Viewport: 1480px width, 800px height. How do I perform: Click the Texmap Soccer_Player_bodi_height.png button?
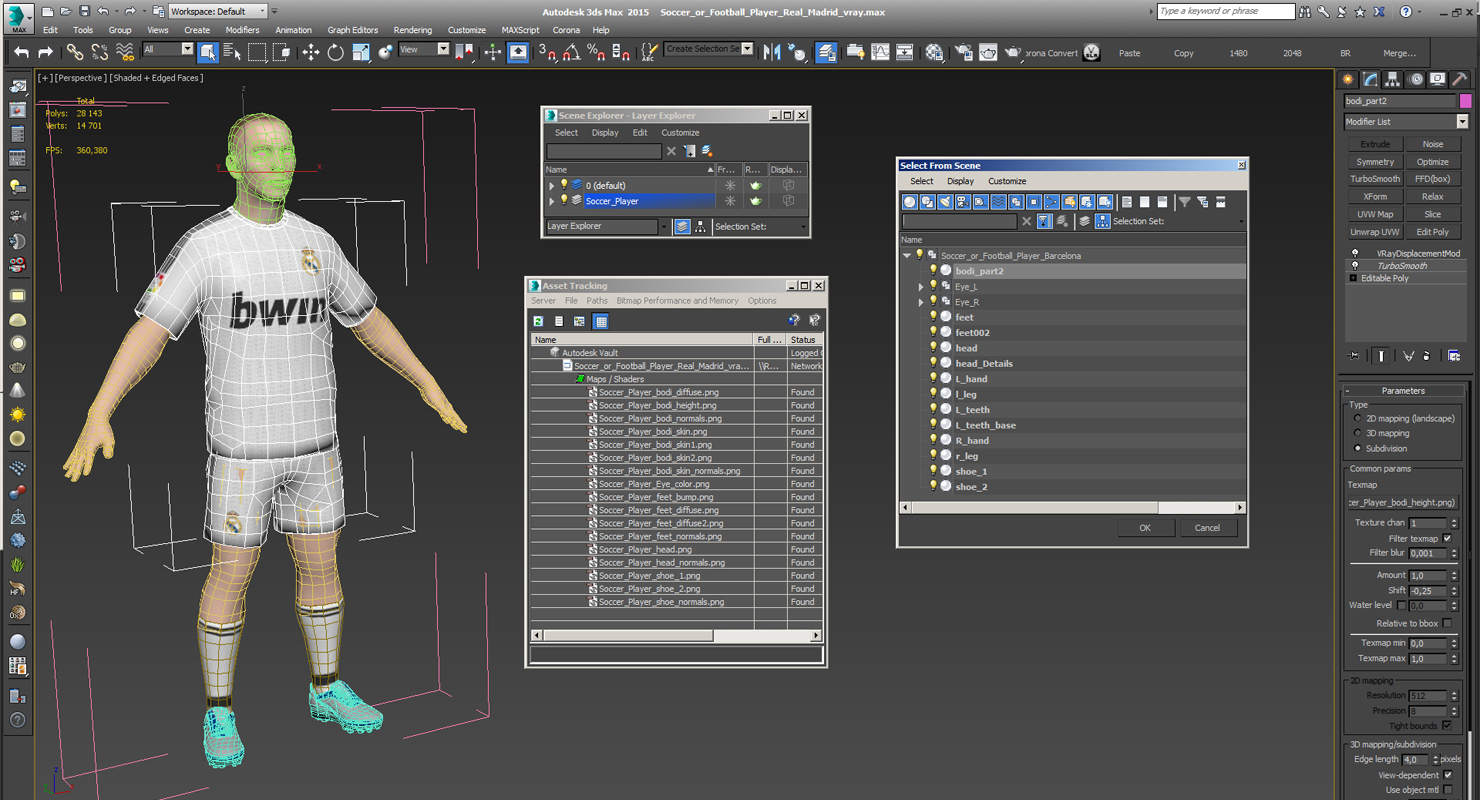(x=1402, y=503)
